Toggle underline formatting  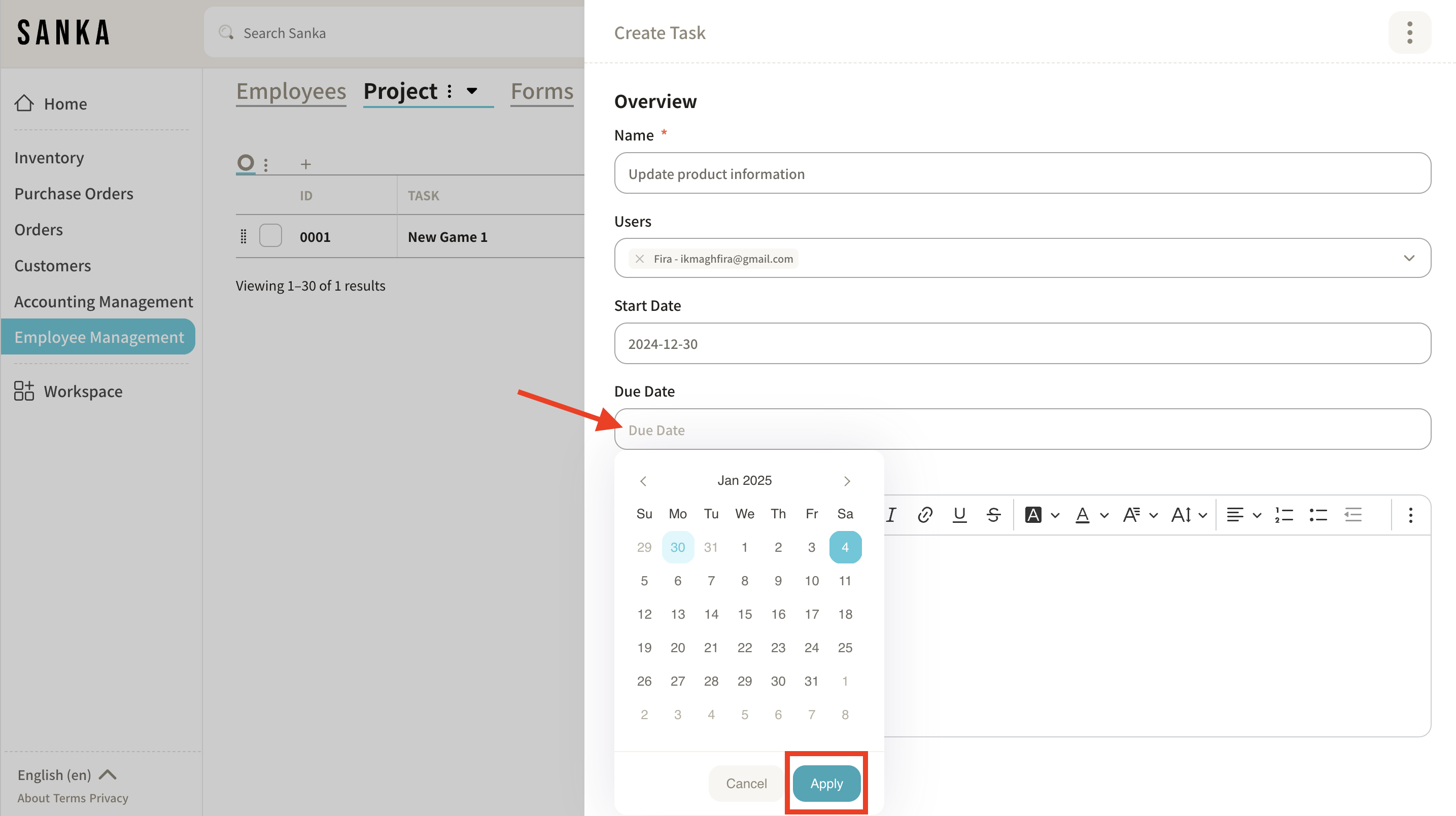[x=959, y=515]
